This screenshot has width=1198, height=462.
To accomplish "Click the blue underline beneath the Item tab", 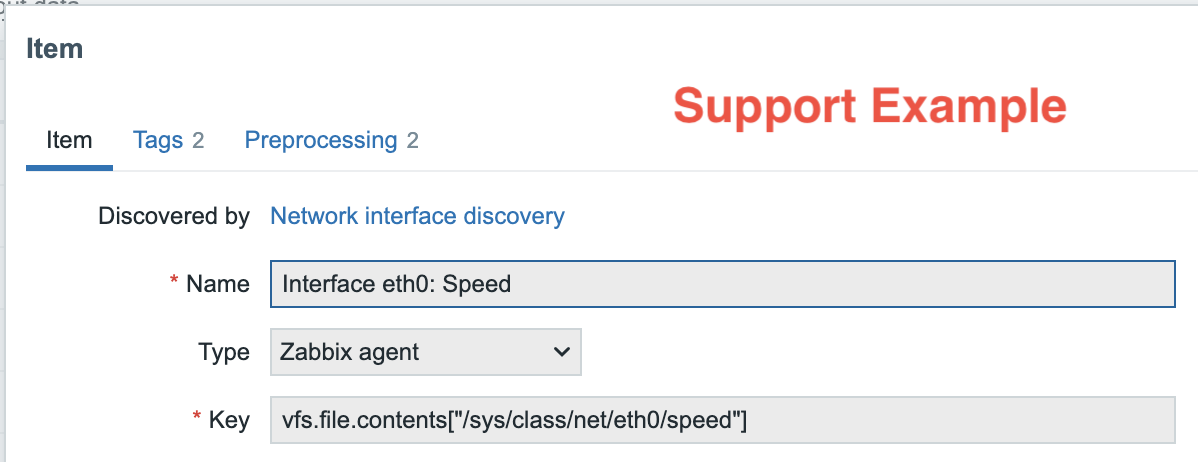I will 69,168.
